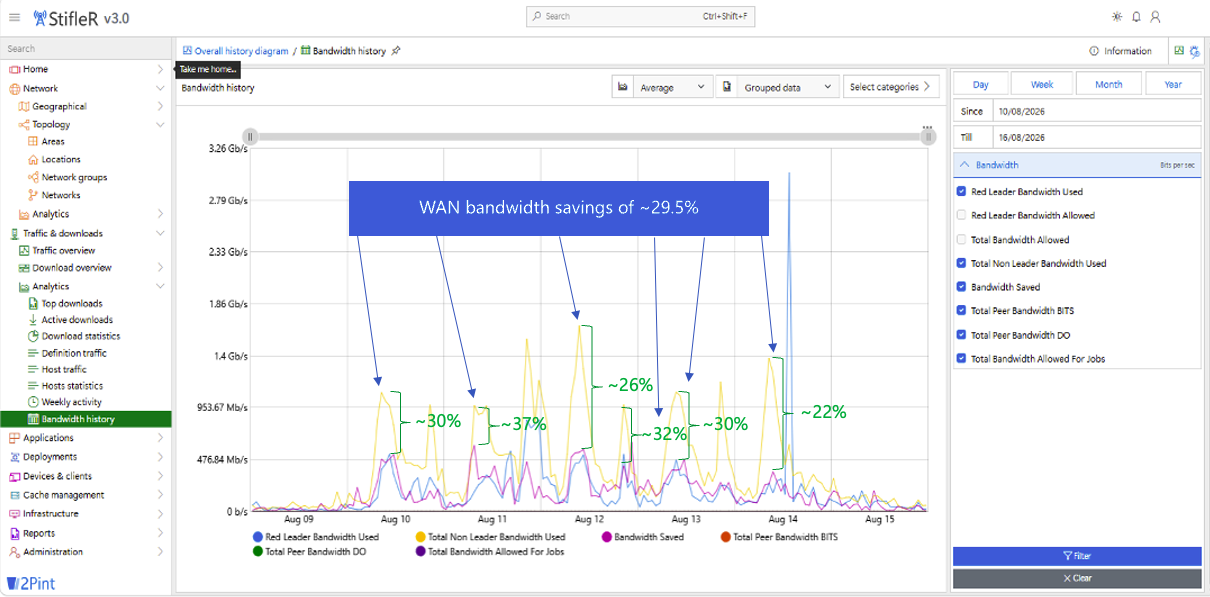This screenshot has height=597, width=1210.
Task: Click the Networks branch icon in the sidebar
Action: 33,195
